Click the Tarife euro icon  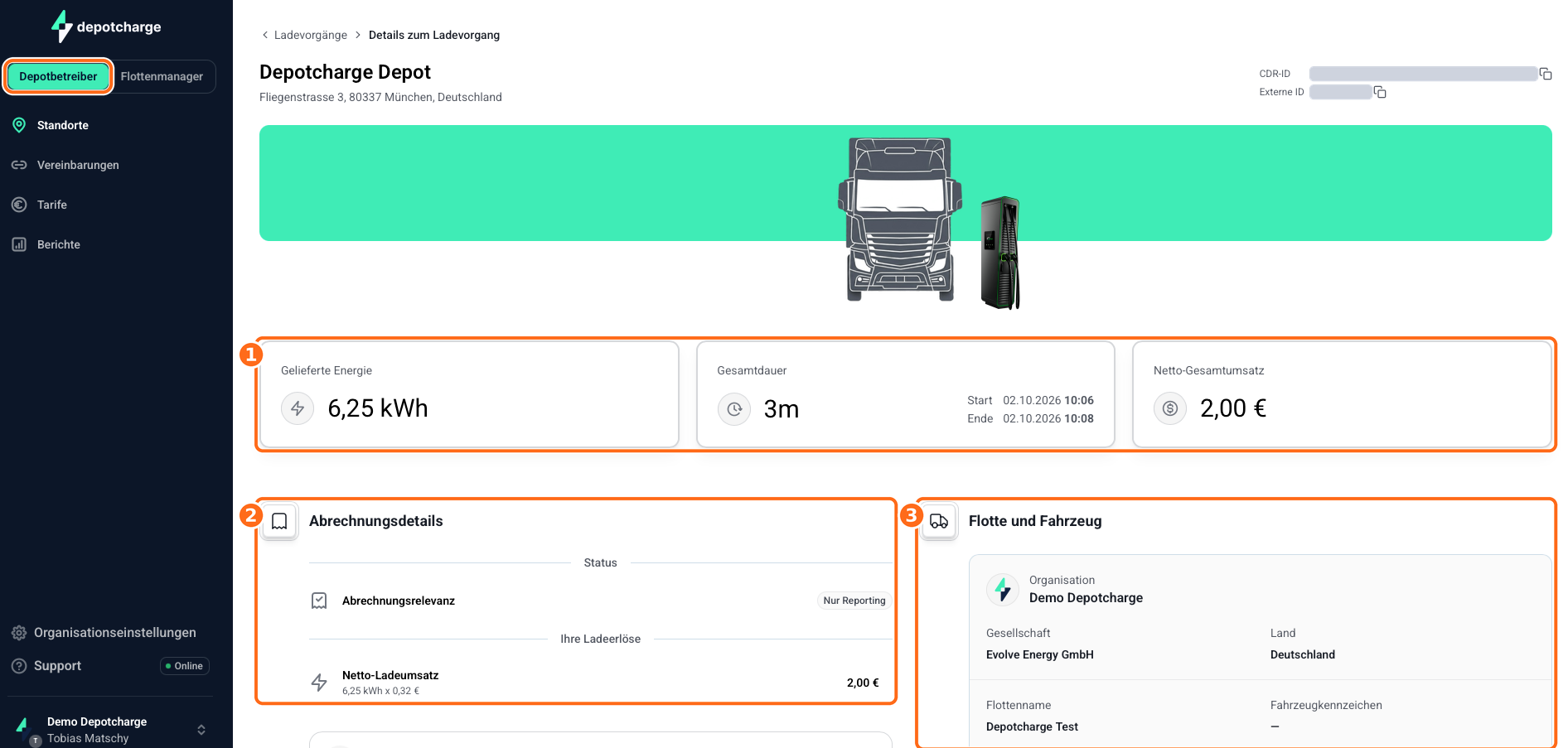pyautogui.click(x=19, y=205)
